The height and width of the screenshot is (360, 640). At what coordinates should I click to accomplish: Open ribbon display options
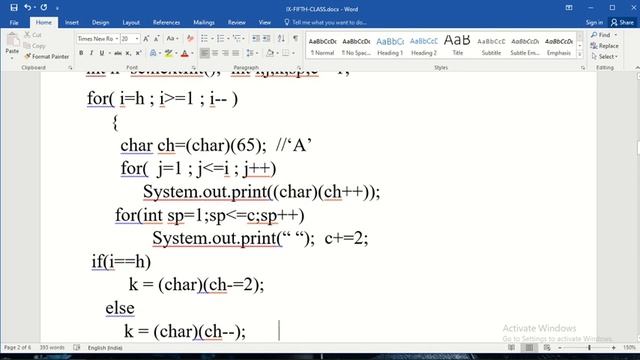click(569, 8)
